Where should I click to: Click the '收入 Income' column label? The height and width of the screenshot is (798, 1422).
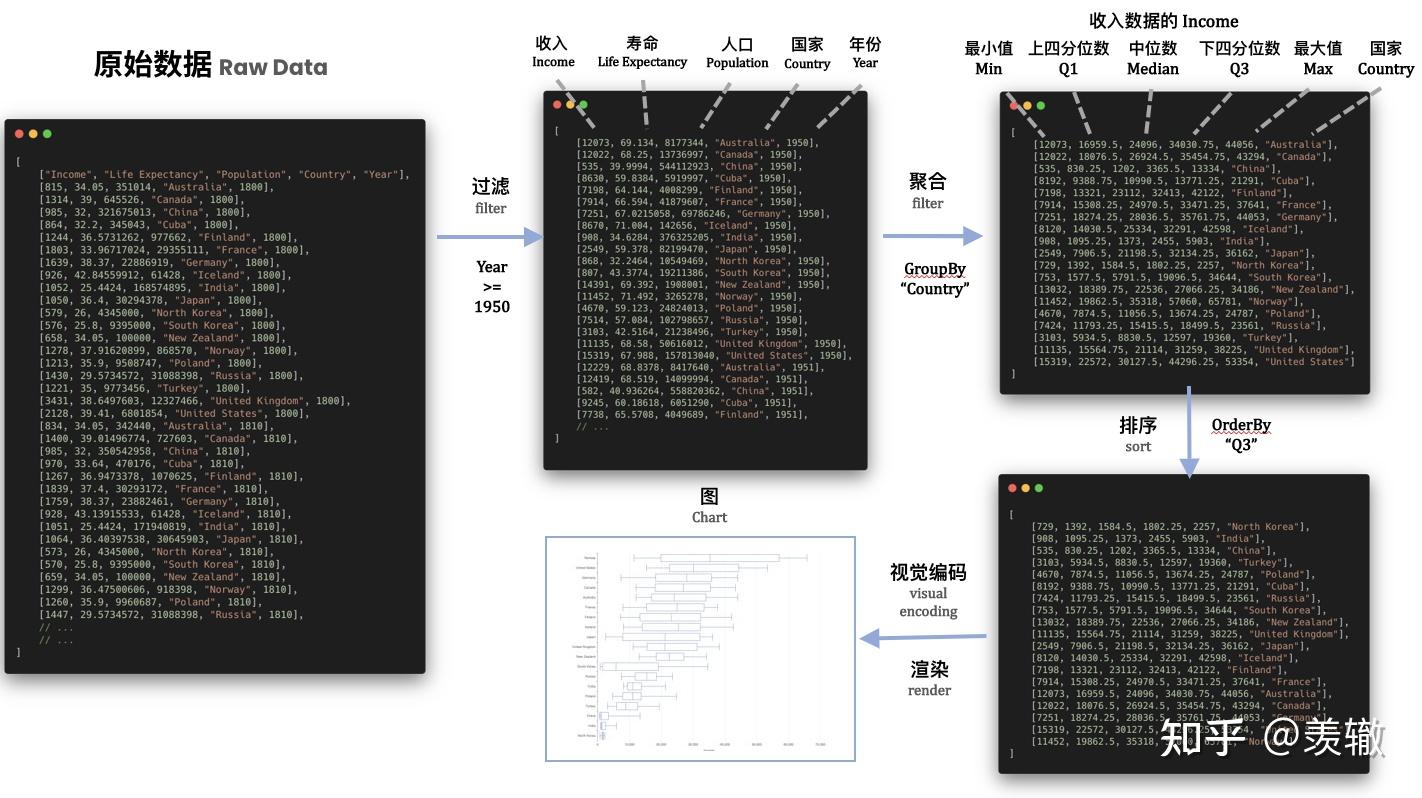click(553, 52)
